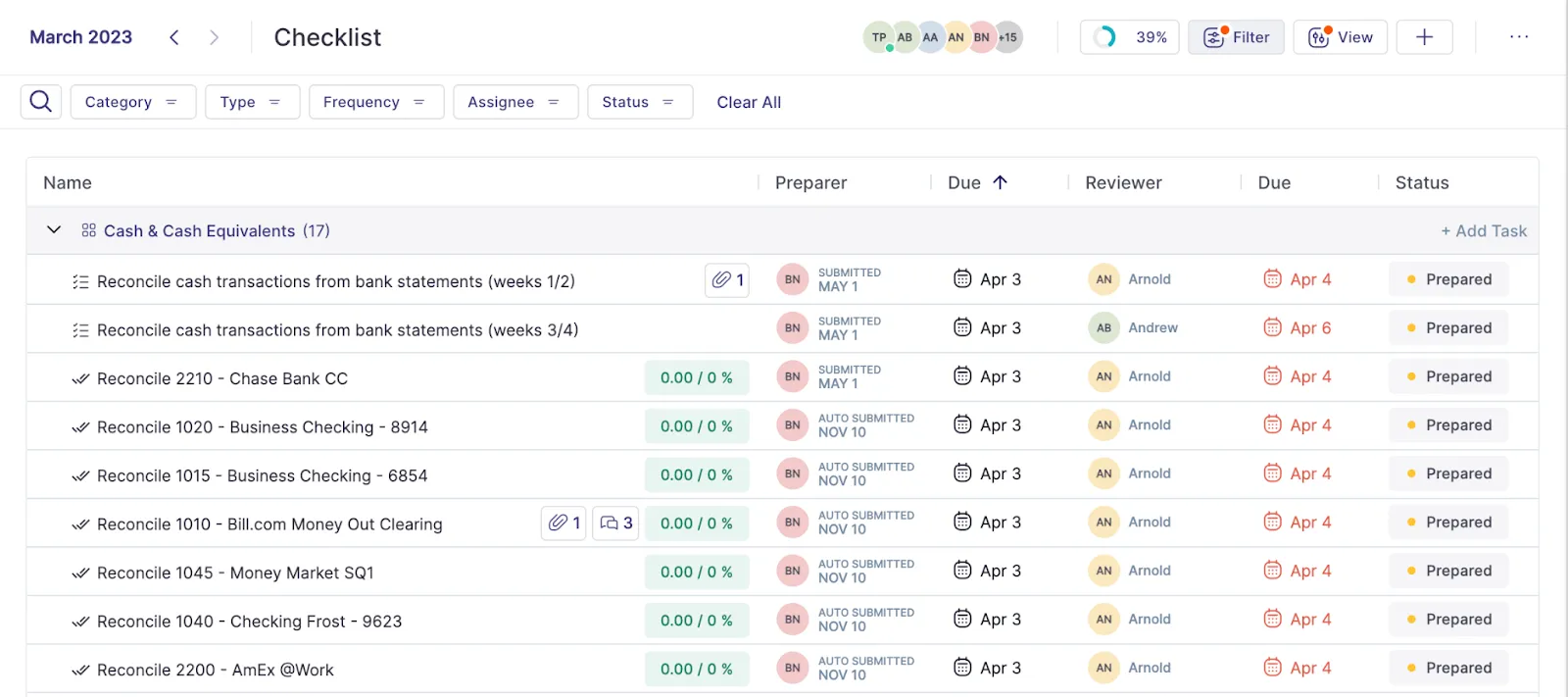Click preparer due calendar on weeks 1/2 row

tap(962, 278)
